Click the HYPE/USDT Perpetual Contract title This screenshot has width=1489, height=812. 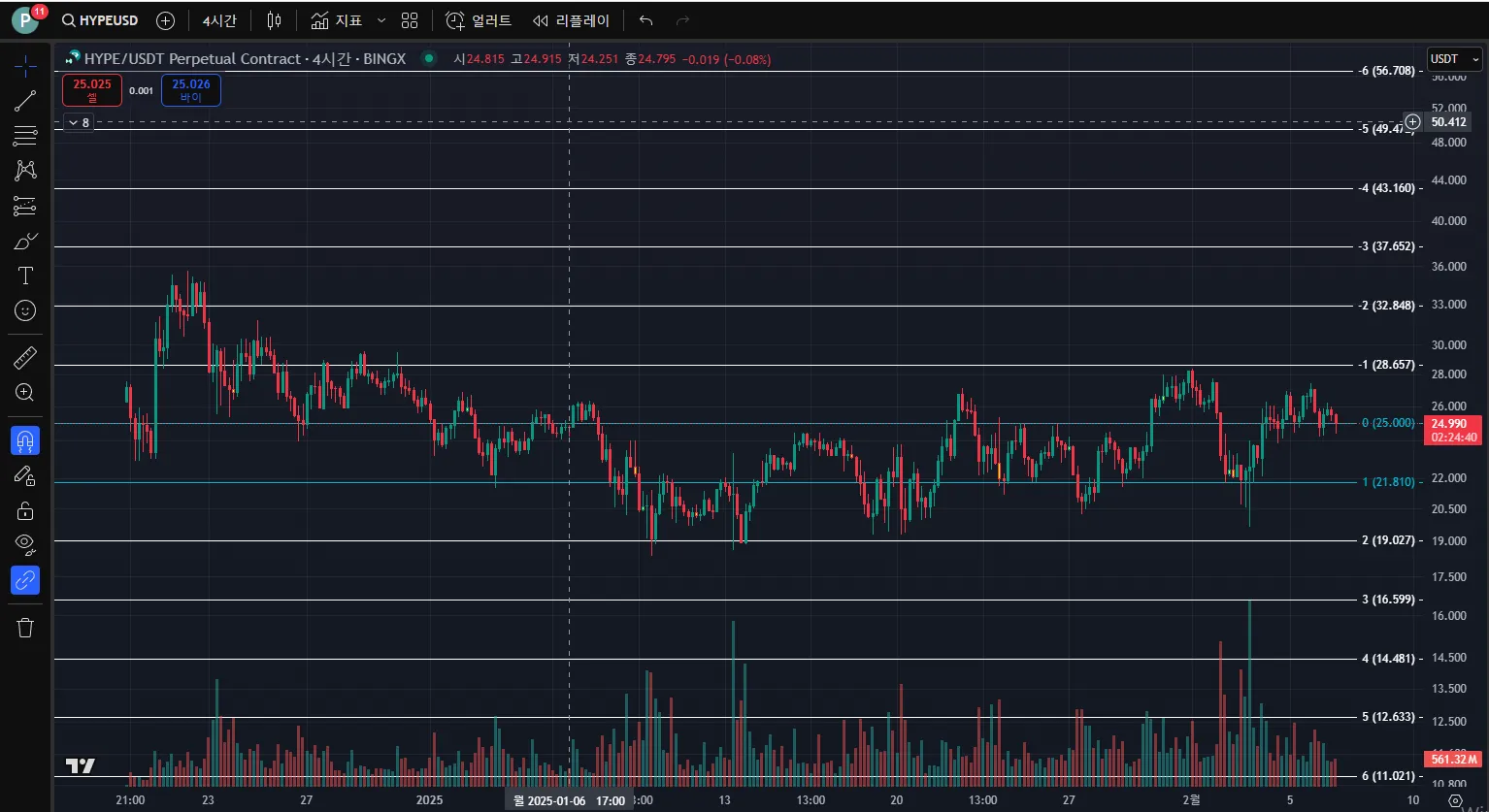(x=192, y=59)
